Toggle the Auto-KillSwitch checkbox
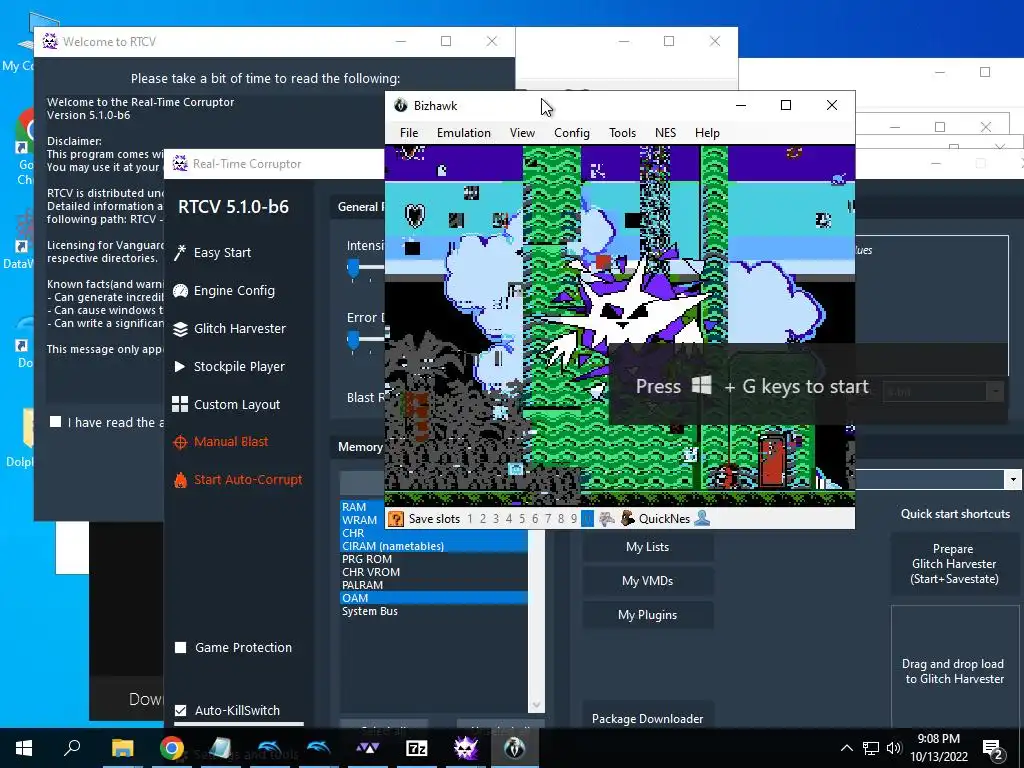 tap(181, 710)
